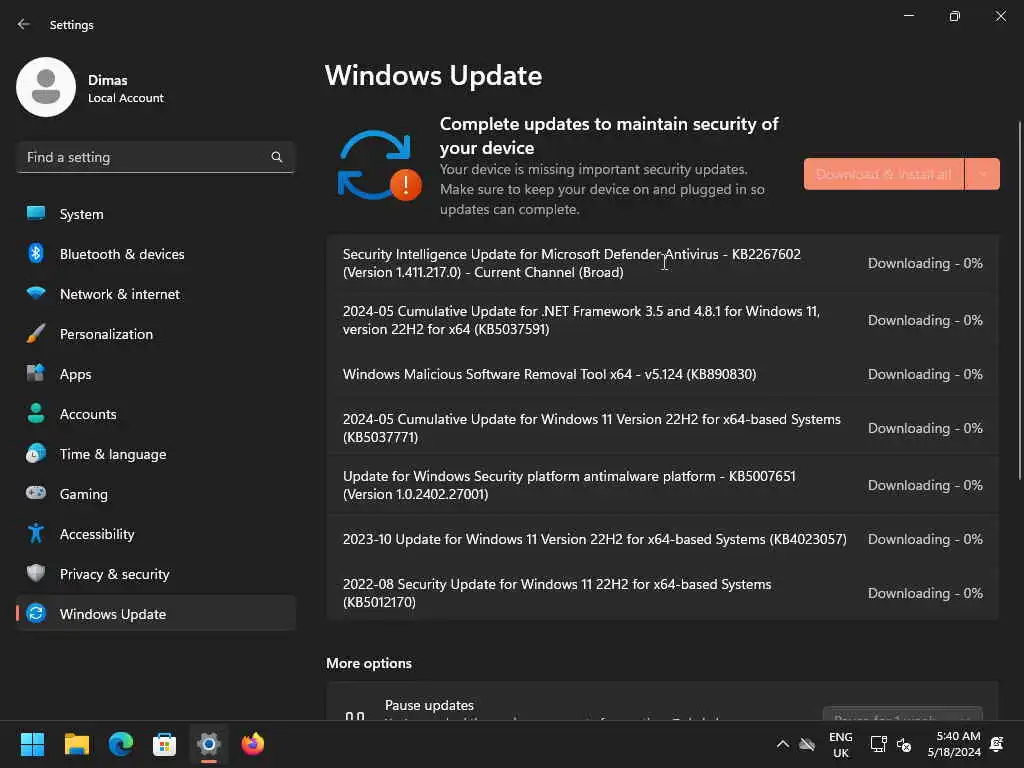Select Gaming in the sidebar
The height and width of the screenshot is (768, 1024).
click(155, 494)
